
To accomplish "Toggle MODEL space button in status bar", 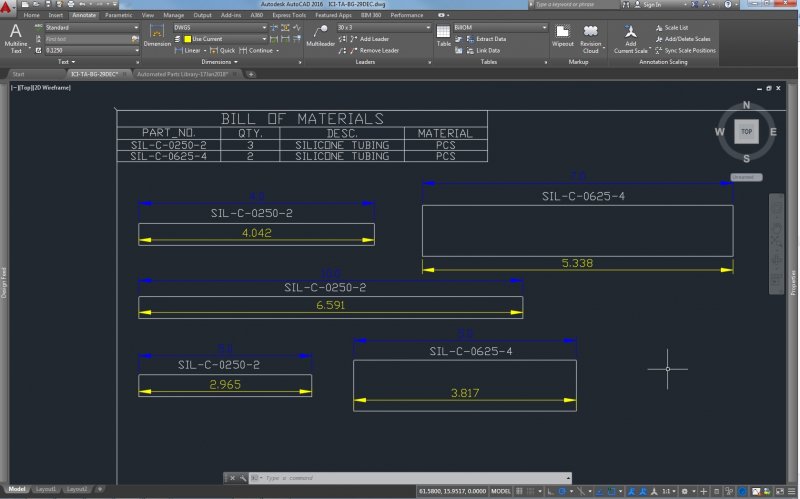I will [x=500, y=491].
